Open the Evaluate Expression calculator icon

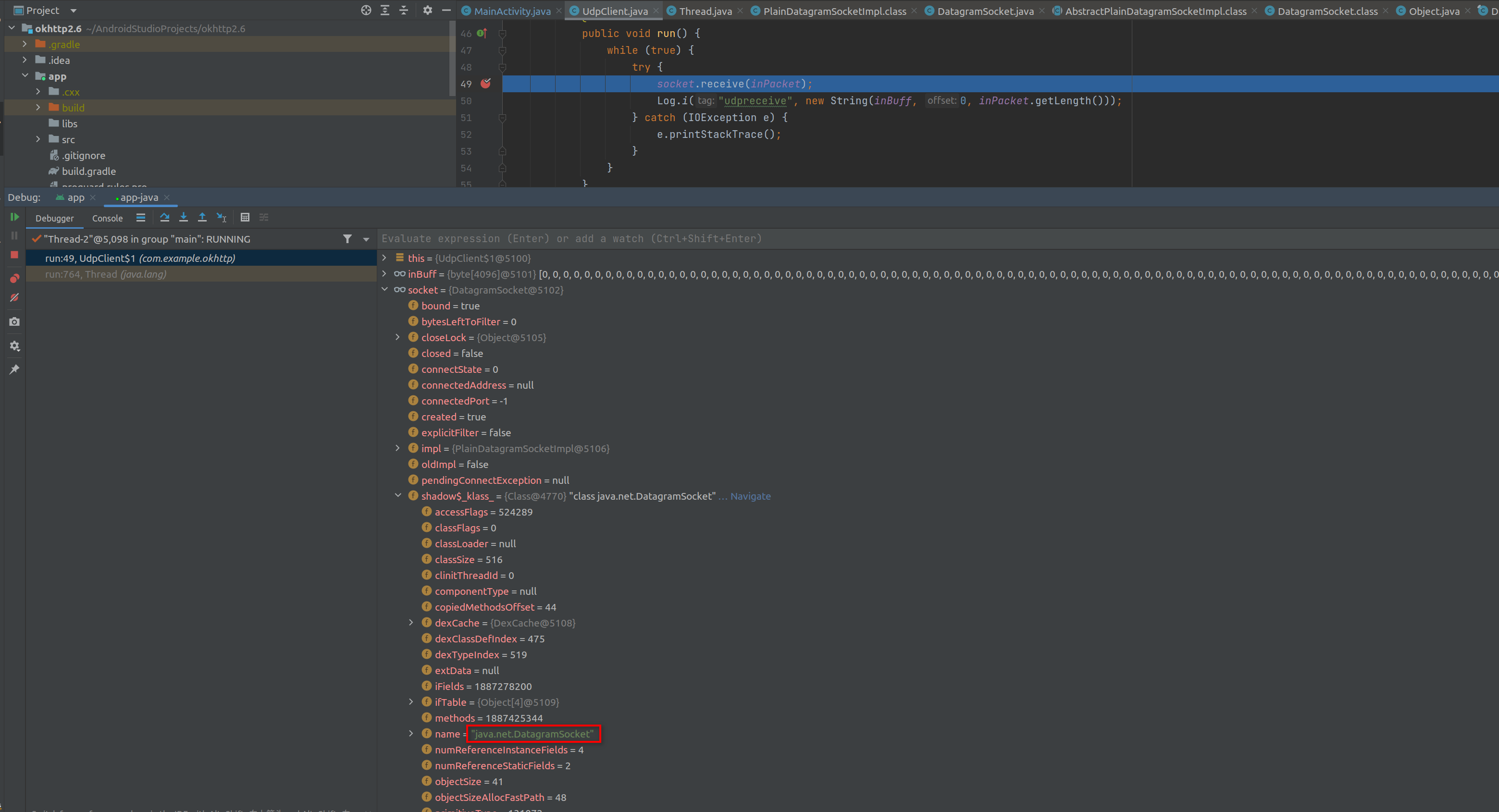click(245, 217)
